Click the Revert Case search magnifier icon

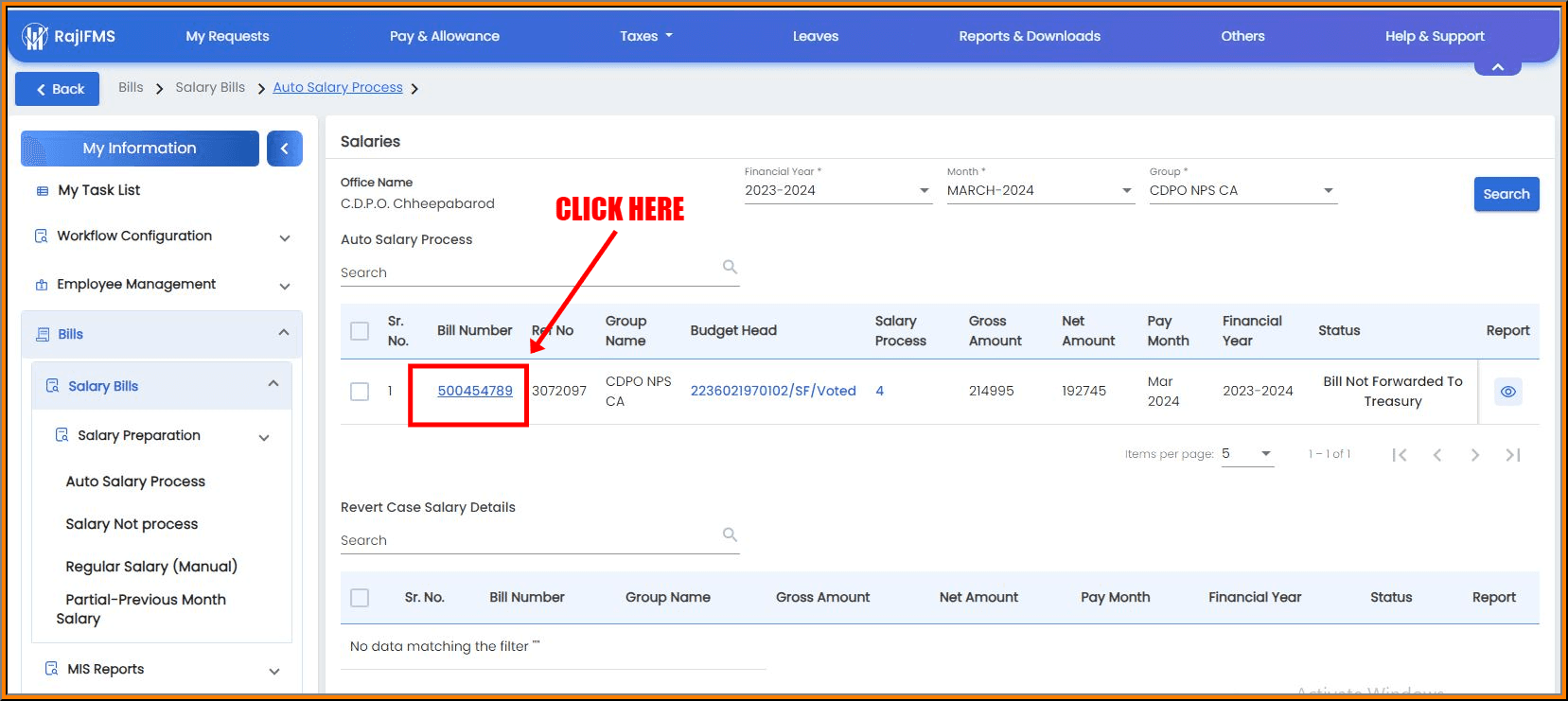click(x=730, y=535)
